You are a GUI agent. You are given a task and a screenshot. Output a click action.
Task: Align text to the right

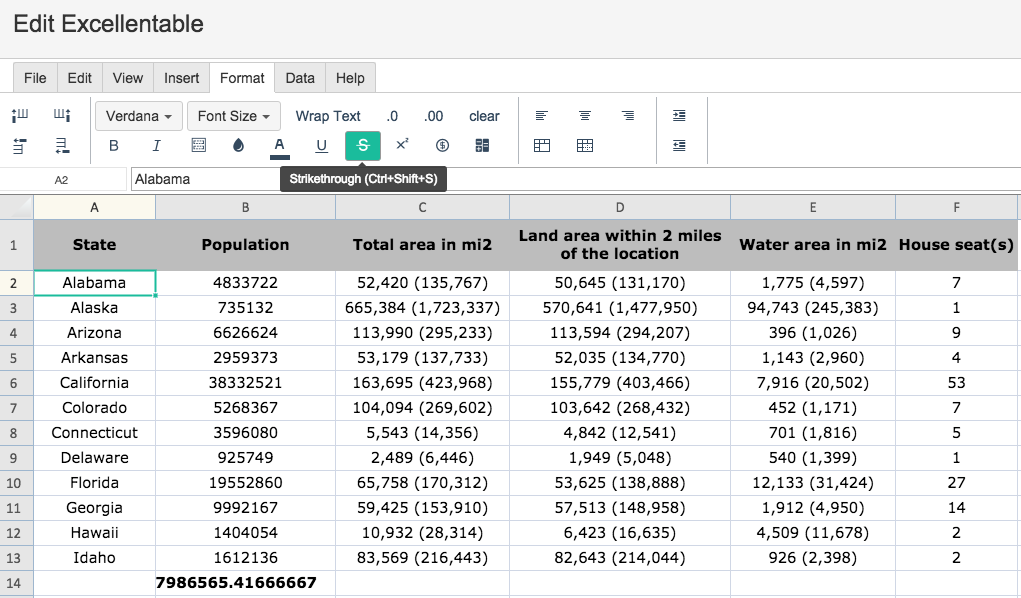[x=628, y=115]
